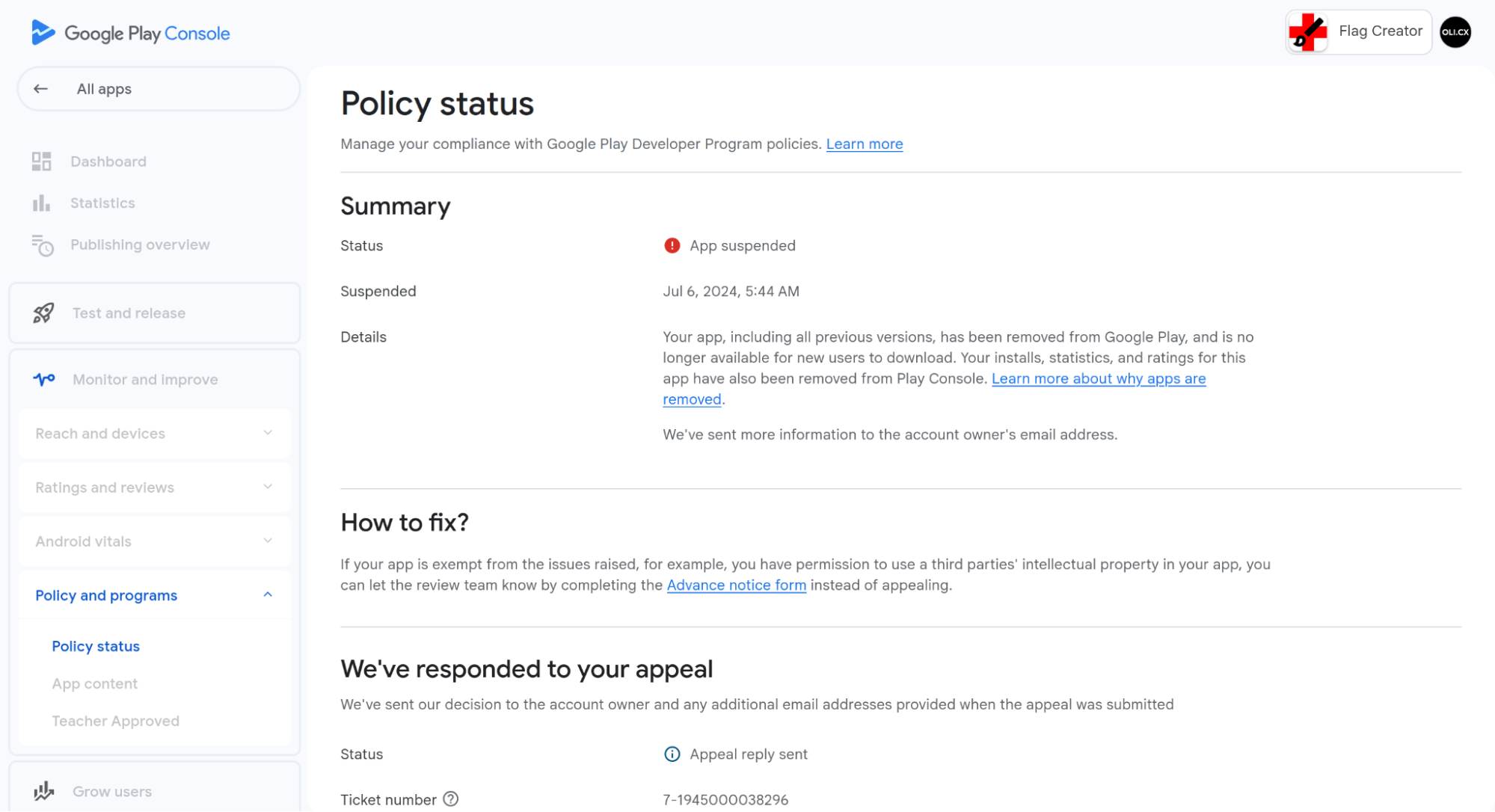Screen dimensions: 1495x812
Task: Expand the Ratings and reviews section
Action: click(155, 487)
